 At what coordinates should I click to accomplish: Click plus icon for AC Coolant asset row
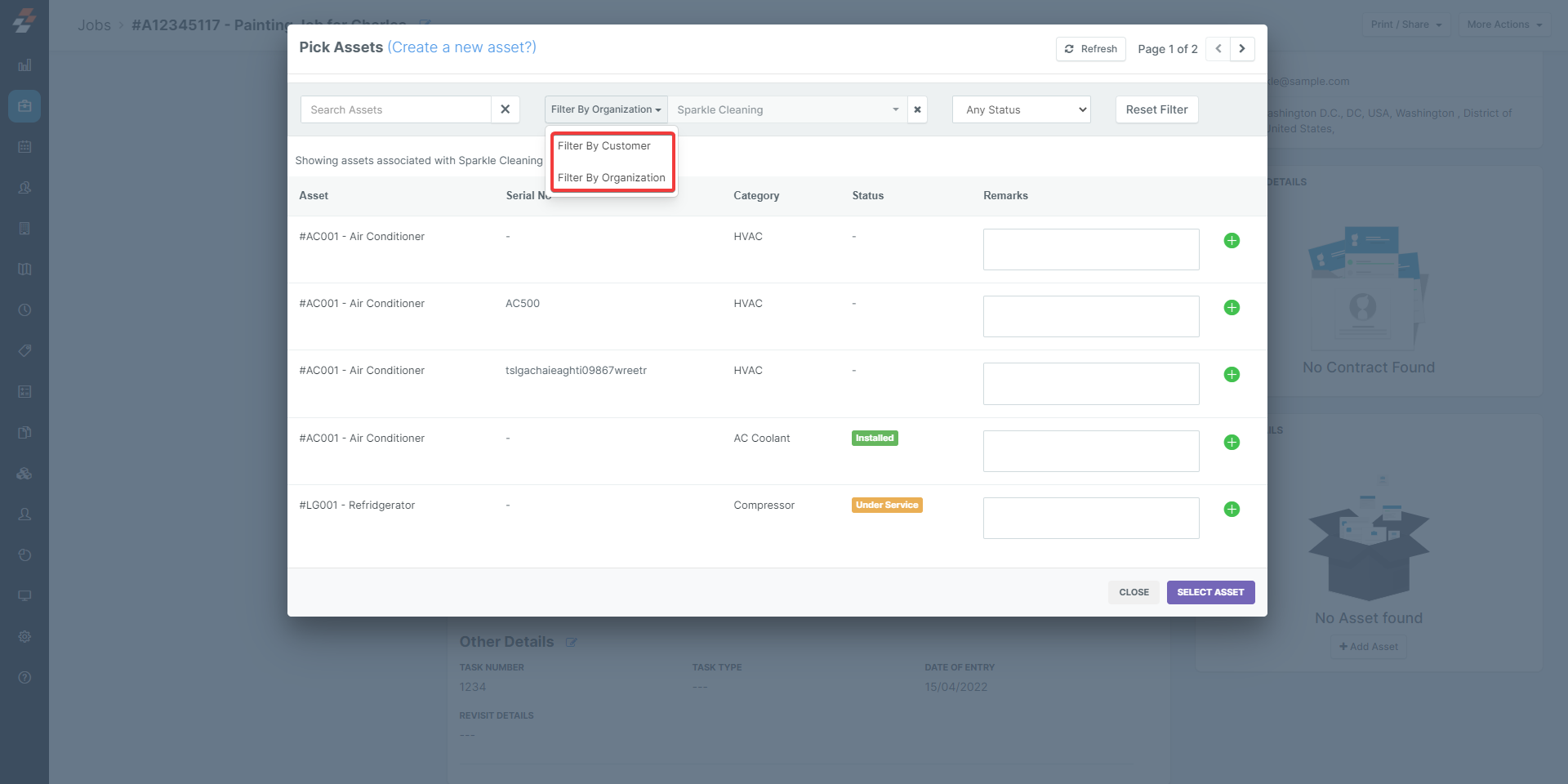(1232, 443)
